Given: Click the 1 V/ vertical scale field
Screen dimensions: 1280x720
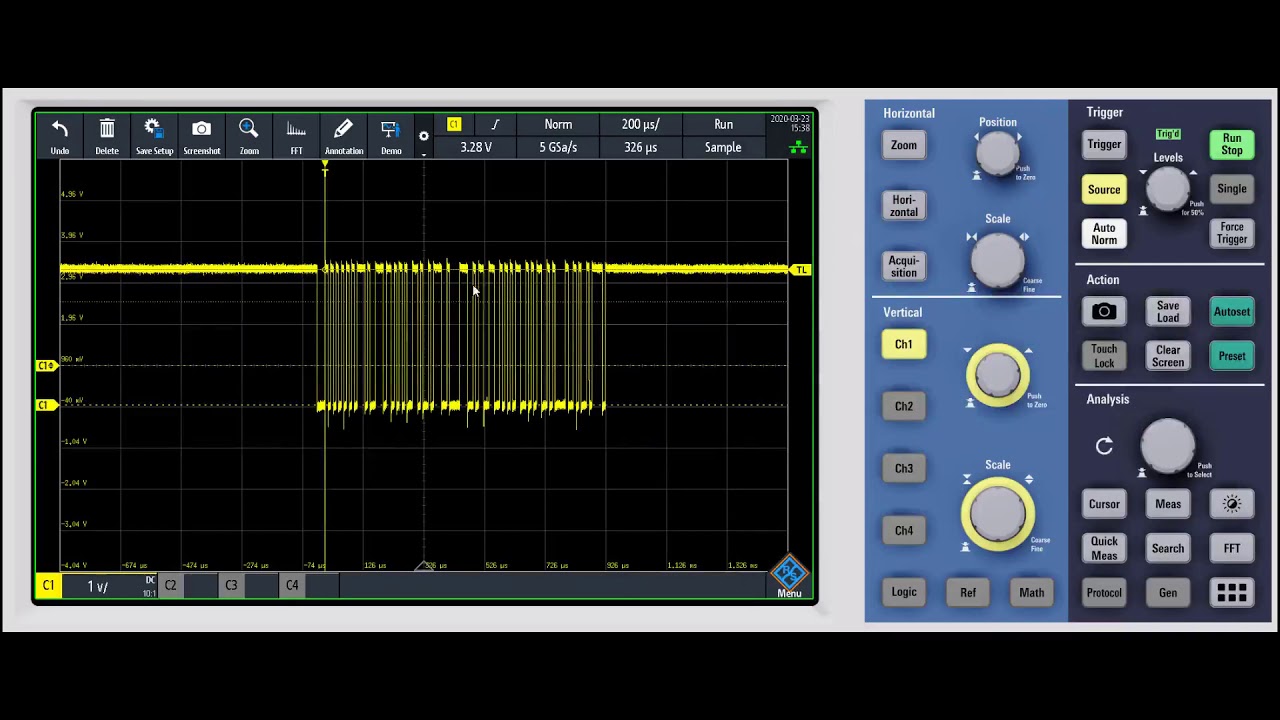Looking at the screenshot, I should [109, 586].
